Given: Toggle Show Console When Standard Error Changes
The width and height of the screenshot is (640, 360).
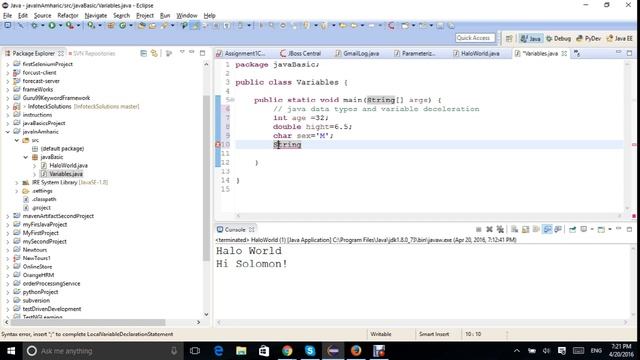Looking at the screenshot, I should [558, 229].
